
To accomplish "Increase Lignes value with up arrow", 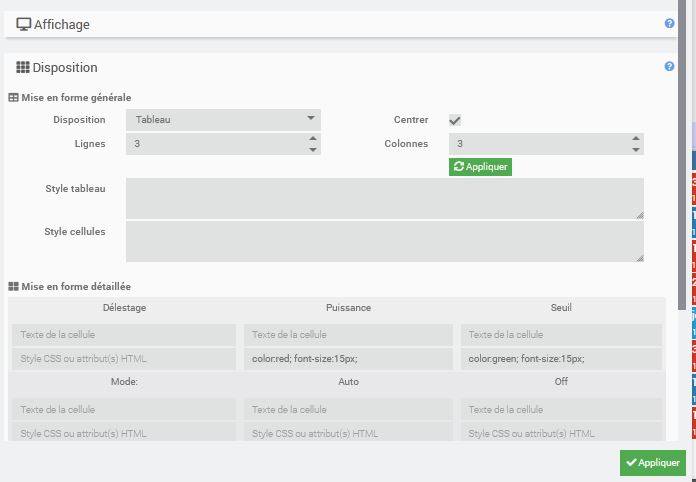I will [x=313, y=138].
